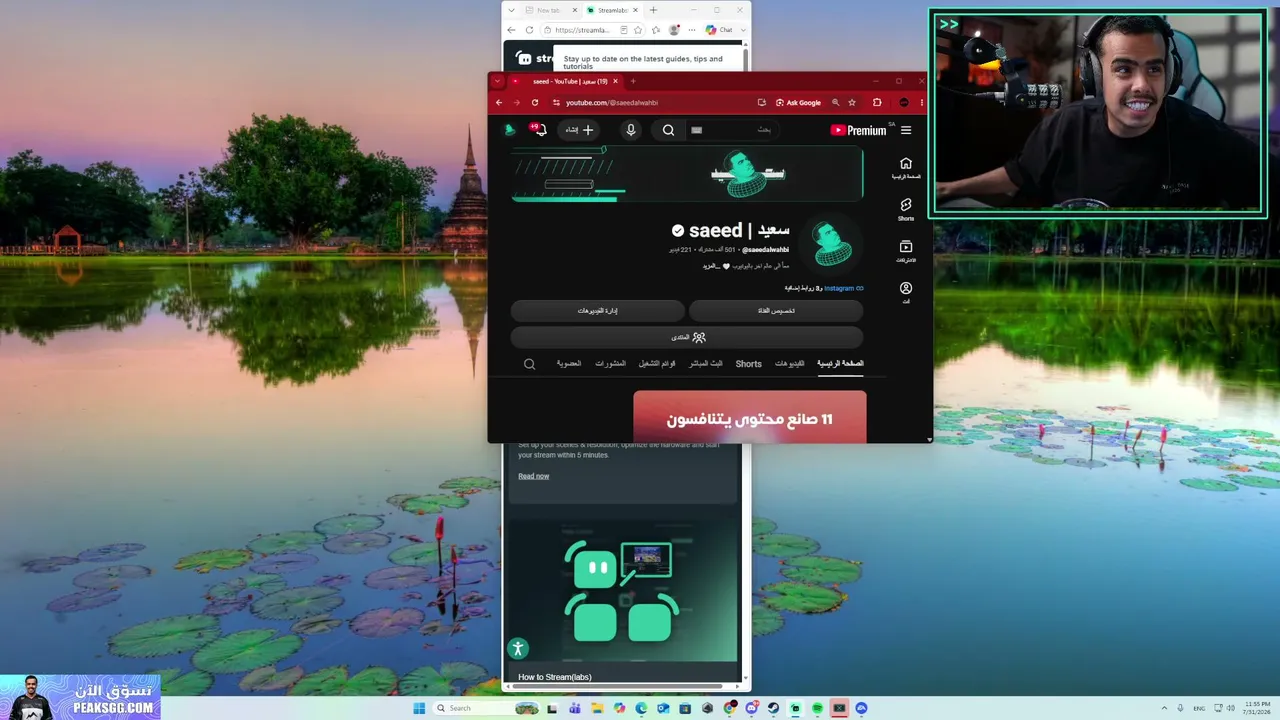Open a new tab in the Edge window
The height and width of the screenshot is (720, 1280).
click(653, 10)
